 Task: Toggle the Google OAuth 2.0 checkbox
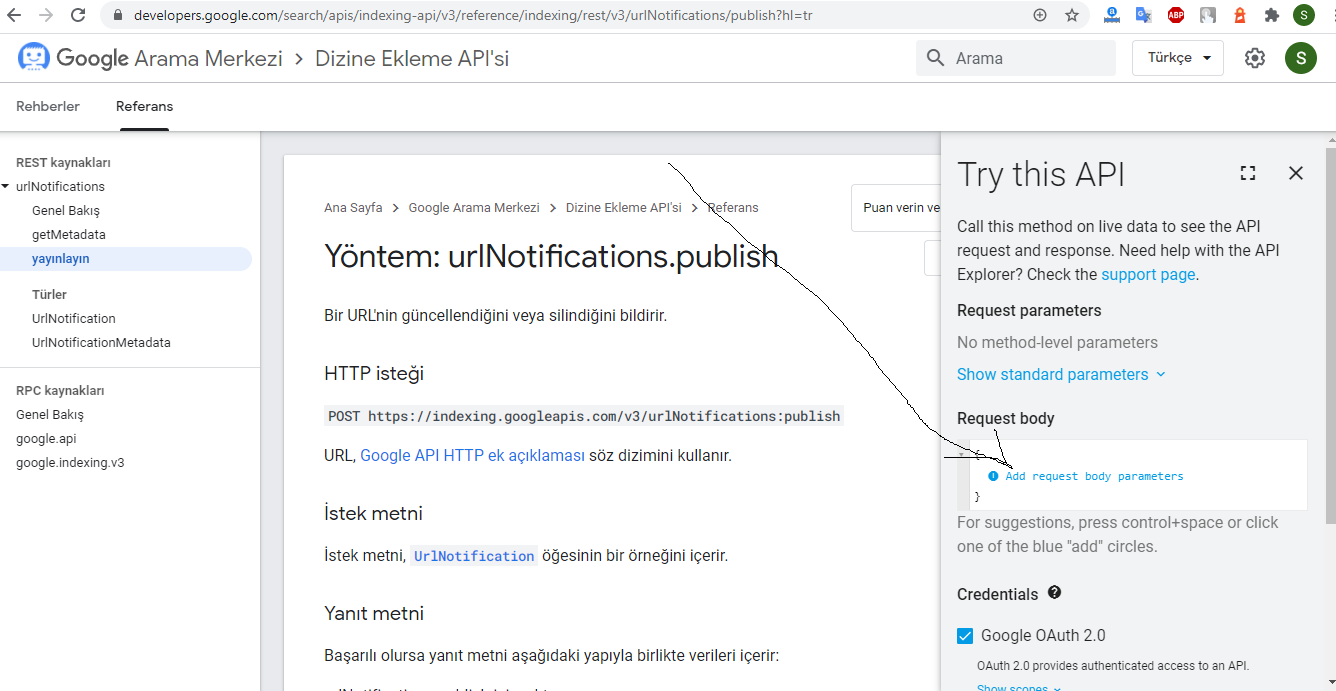pos(965,636)
